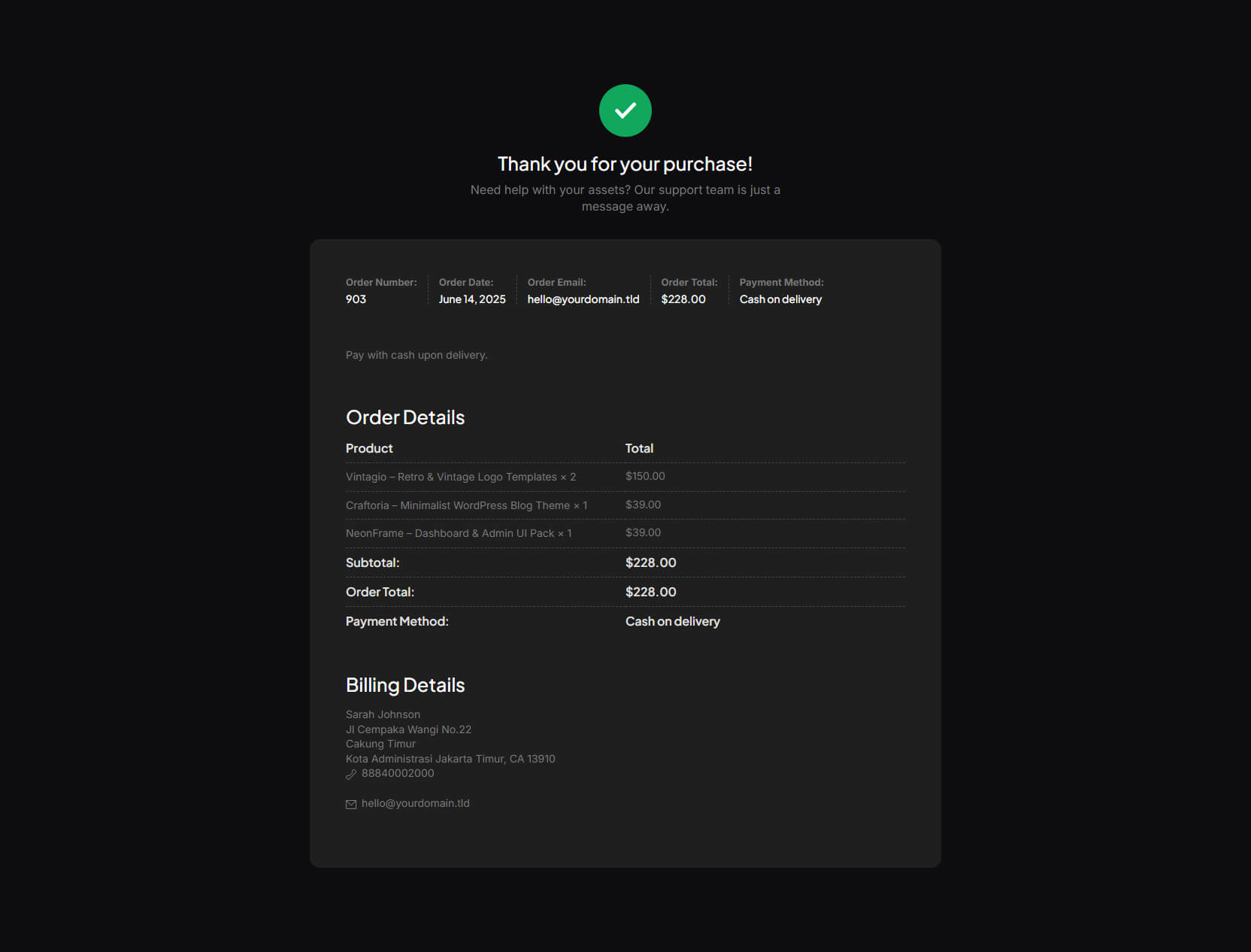
Task: Click the 'Order Total:' label in summary bar
Action: (x=689, y=282)
